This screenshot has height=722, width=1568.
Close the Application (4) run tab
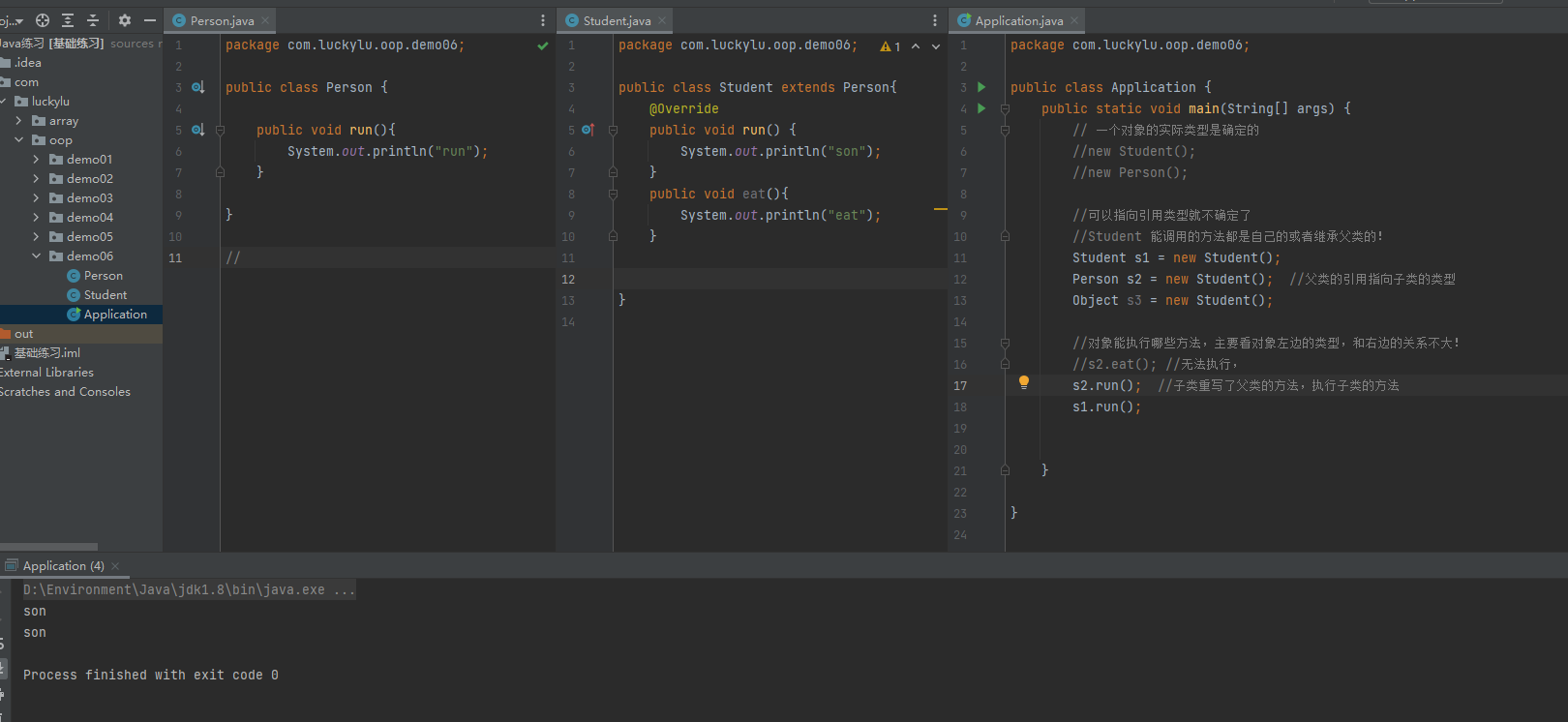click(115, 566)
